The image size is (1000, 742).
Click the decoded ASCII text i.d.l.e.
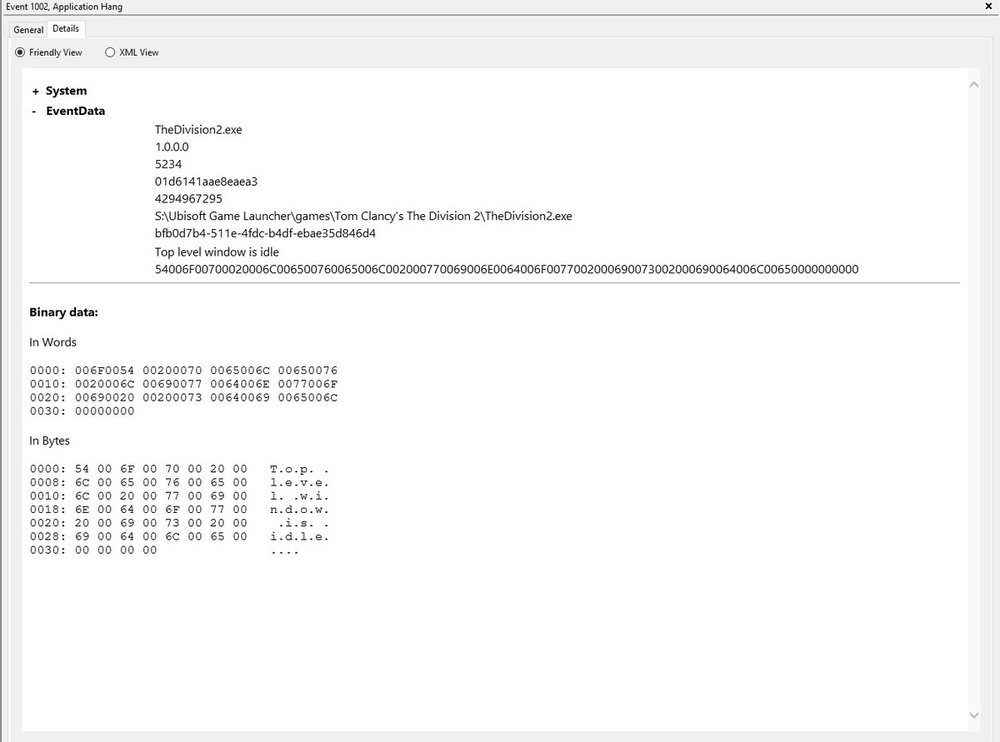[299, 536]
